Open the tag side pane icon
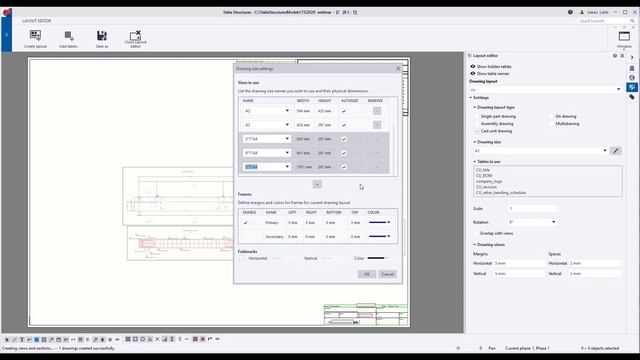 click(x=632, y=97)
